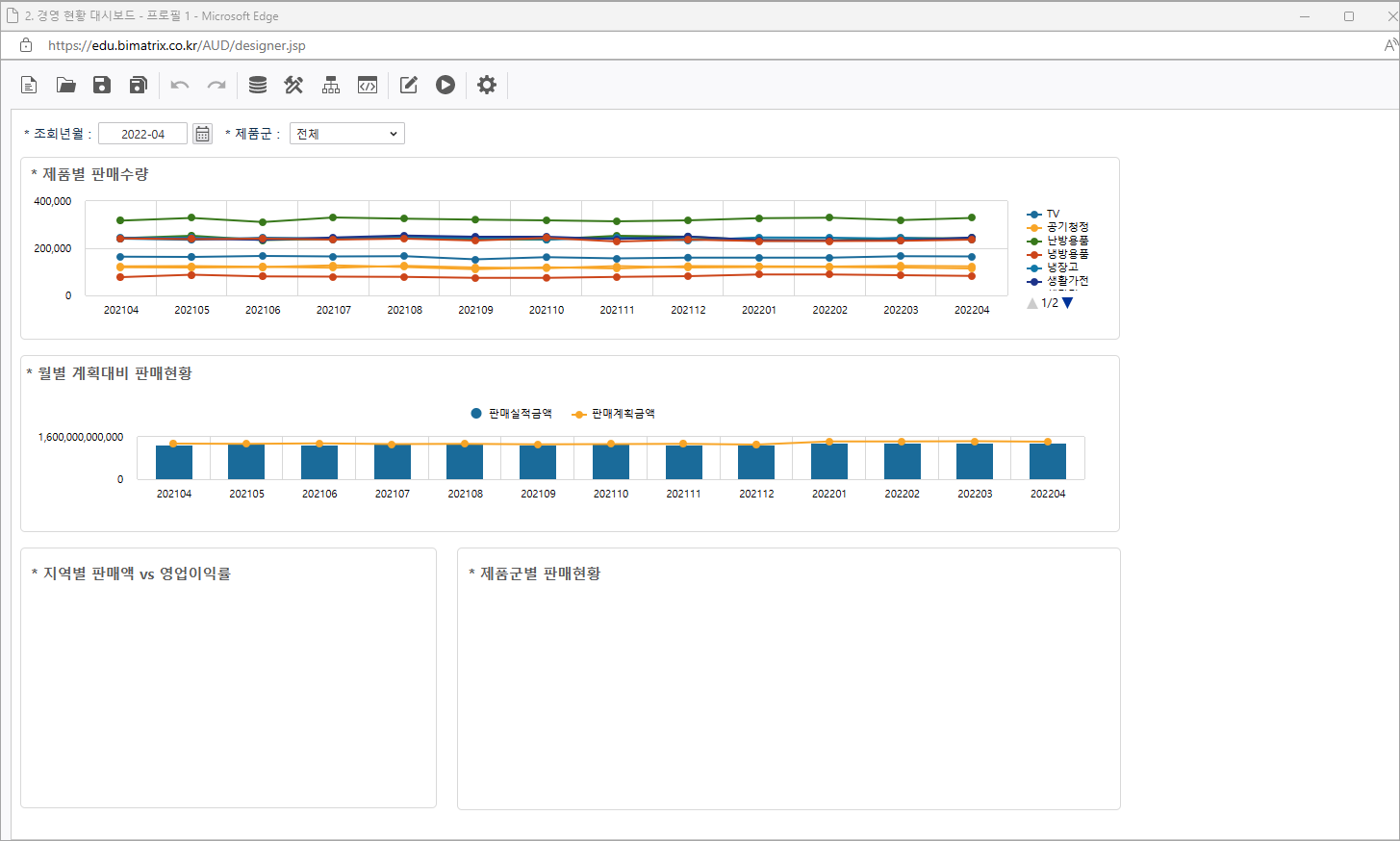Screen dimensions: 1400x841
Task: Save the dashboard with the floppy icon
Action: (102, 85)
